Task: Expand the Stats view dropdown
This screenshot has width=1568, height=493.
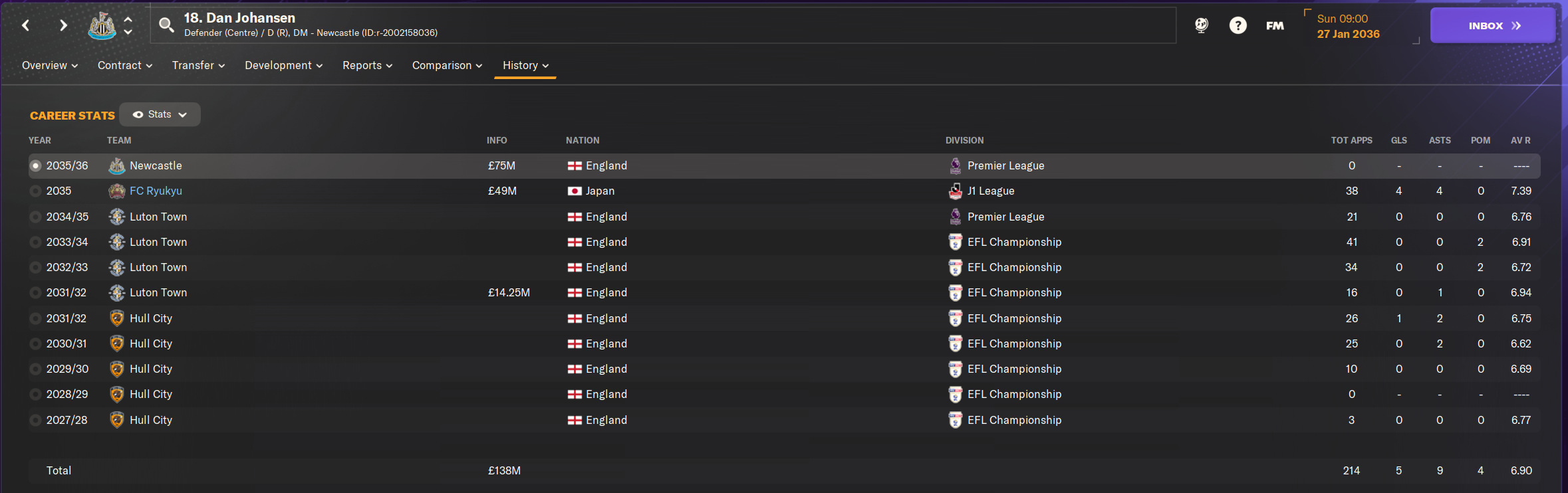Action: tap(160, 114)
